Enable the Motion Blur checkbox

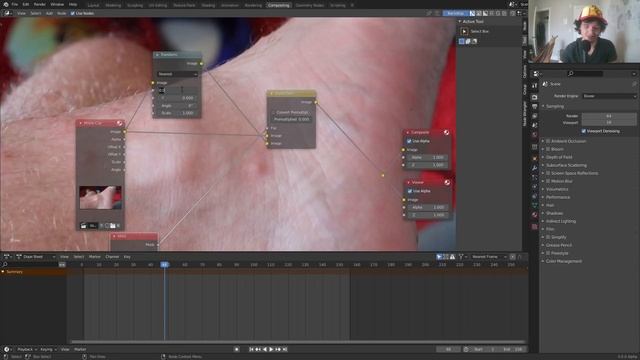(x=548, y=181)
